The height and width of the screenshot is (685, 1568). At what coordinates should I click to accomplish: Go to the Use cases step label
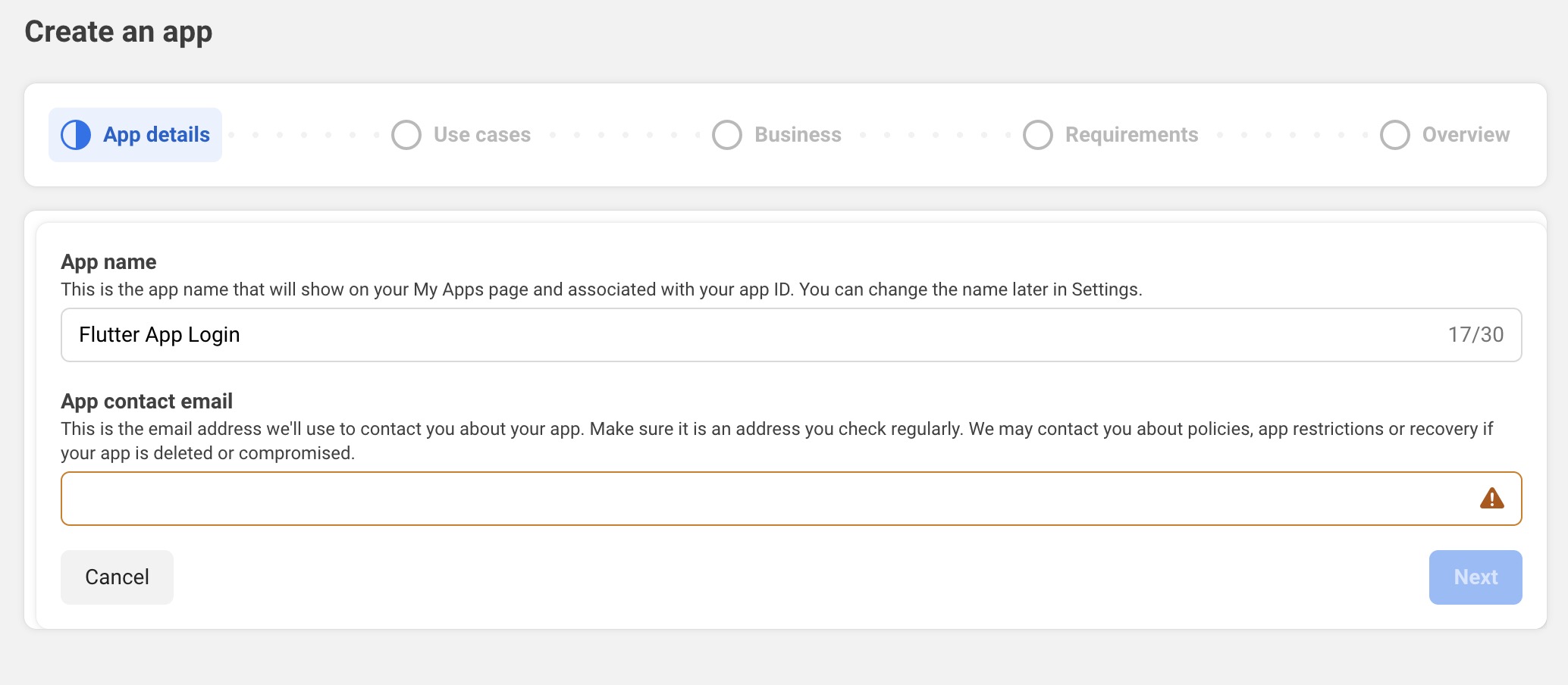point(482,135)
